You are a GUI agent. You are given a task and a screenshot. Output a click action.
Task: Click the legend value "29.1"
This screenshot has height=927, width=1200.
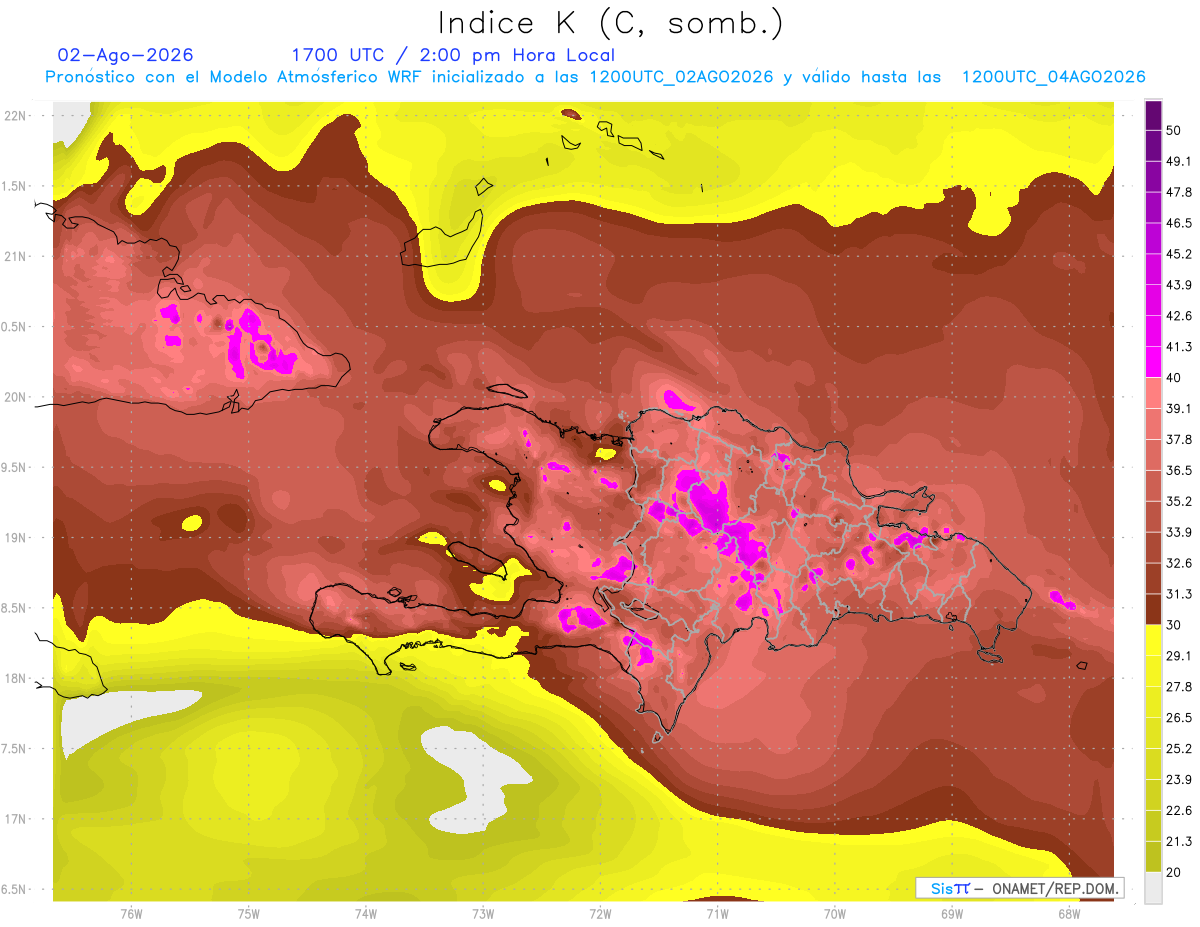pos(1179,656)
